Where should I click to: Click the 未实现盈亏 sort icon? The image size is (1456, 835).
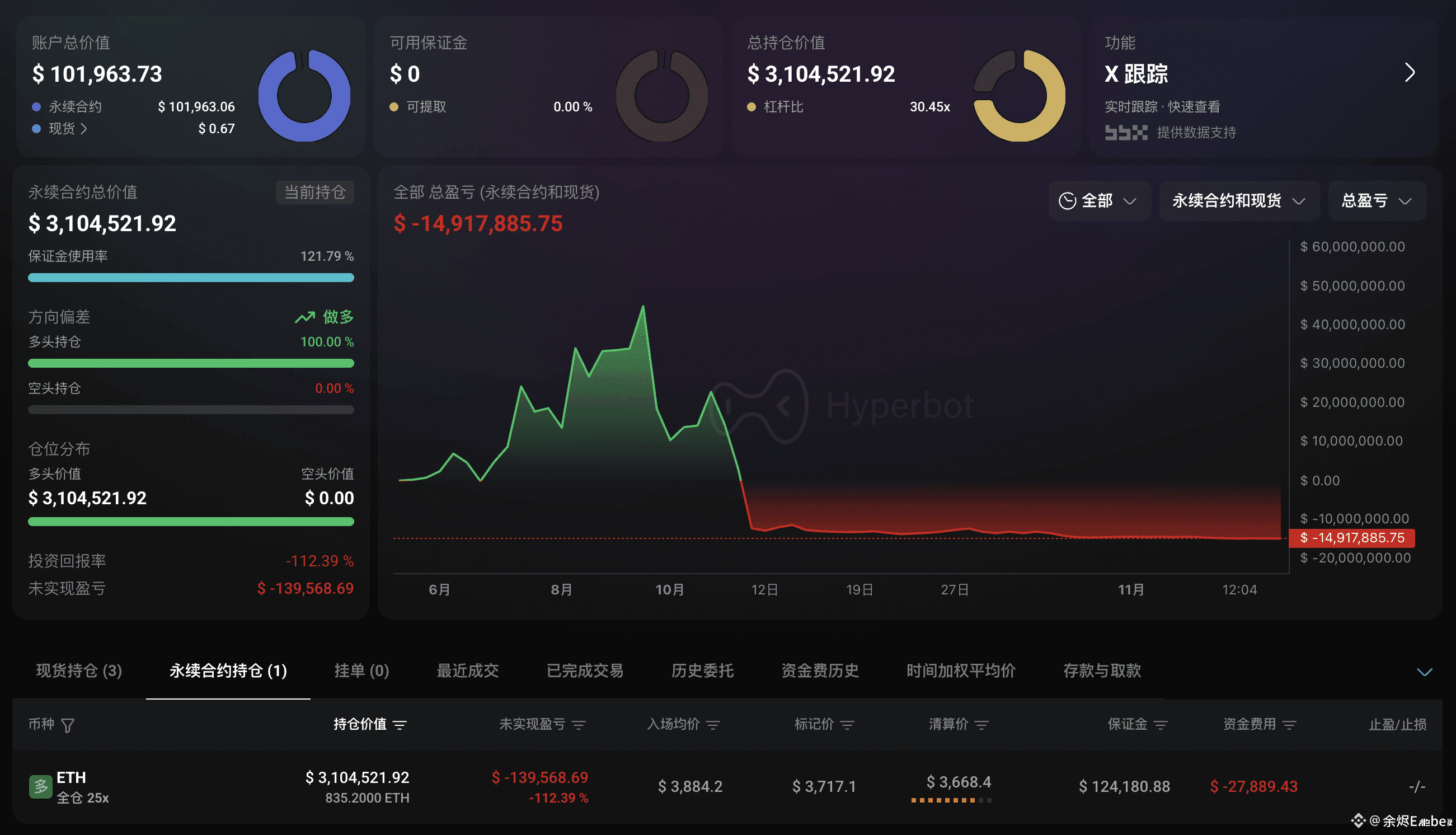point(579,725)
